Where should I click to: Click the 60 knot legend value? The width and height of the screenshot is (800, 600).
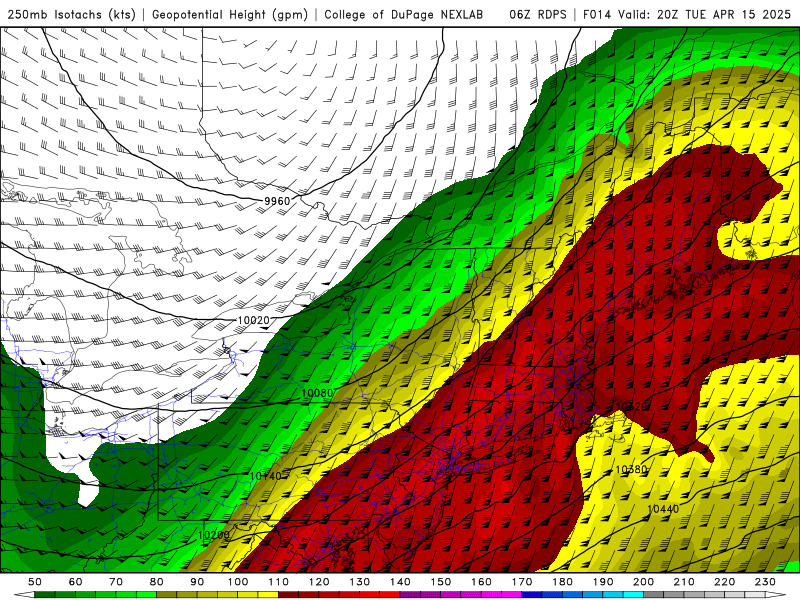pyautogui.click(x=76, y=582)
